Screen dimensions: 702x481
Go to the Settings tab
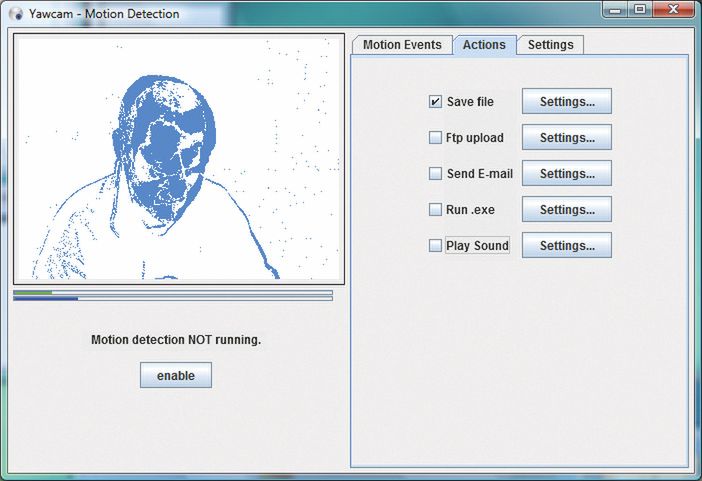(551, 45)
